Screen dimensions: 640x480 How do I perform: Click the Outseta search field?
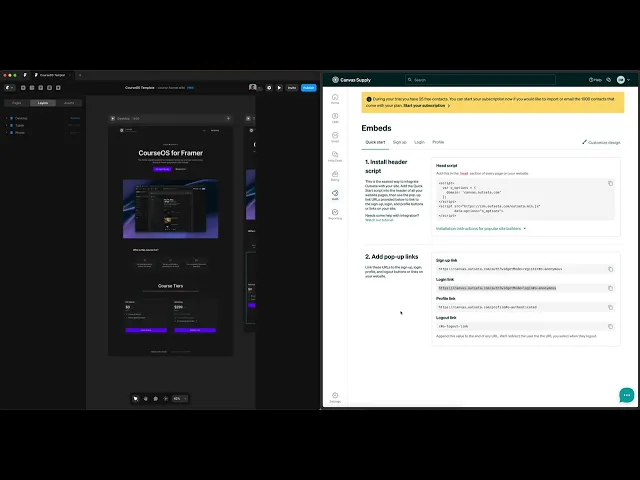coord(480,80)
